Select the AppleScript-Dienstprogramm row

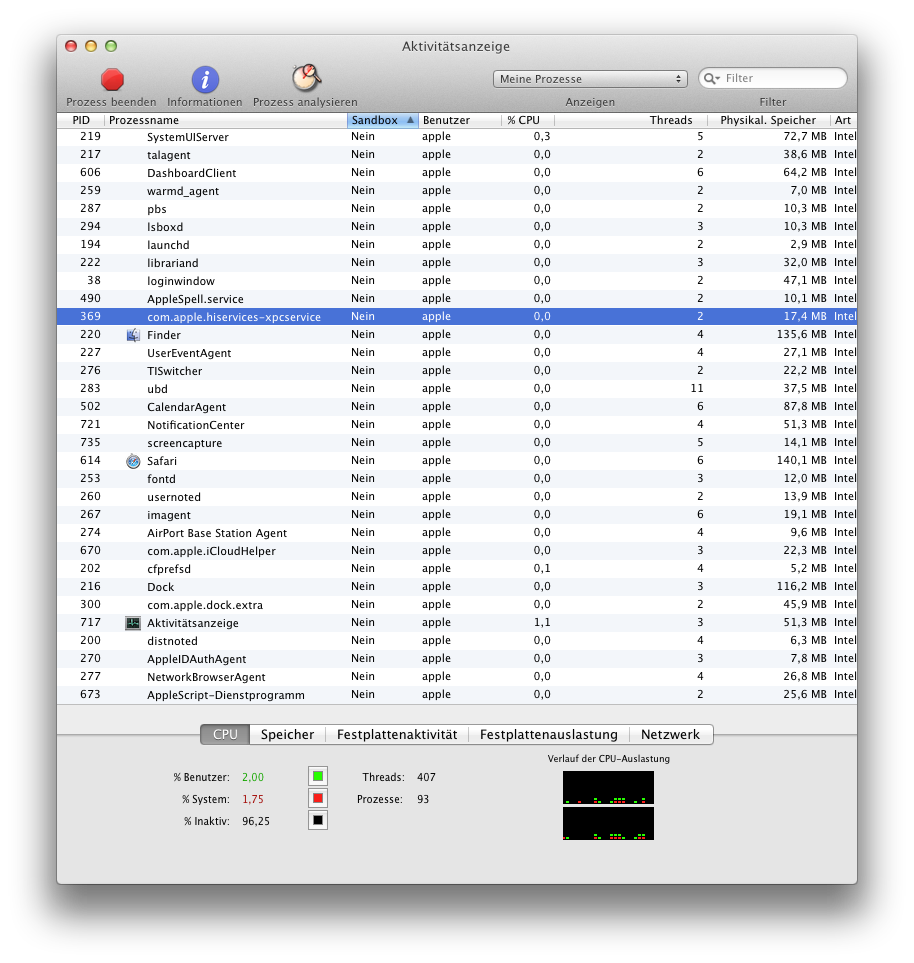(457, 695)
